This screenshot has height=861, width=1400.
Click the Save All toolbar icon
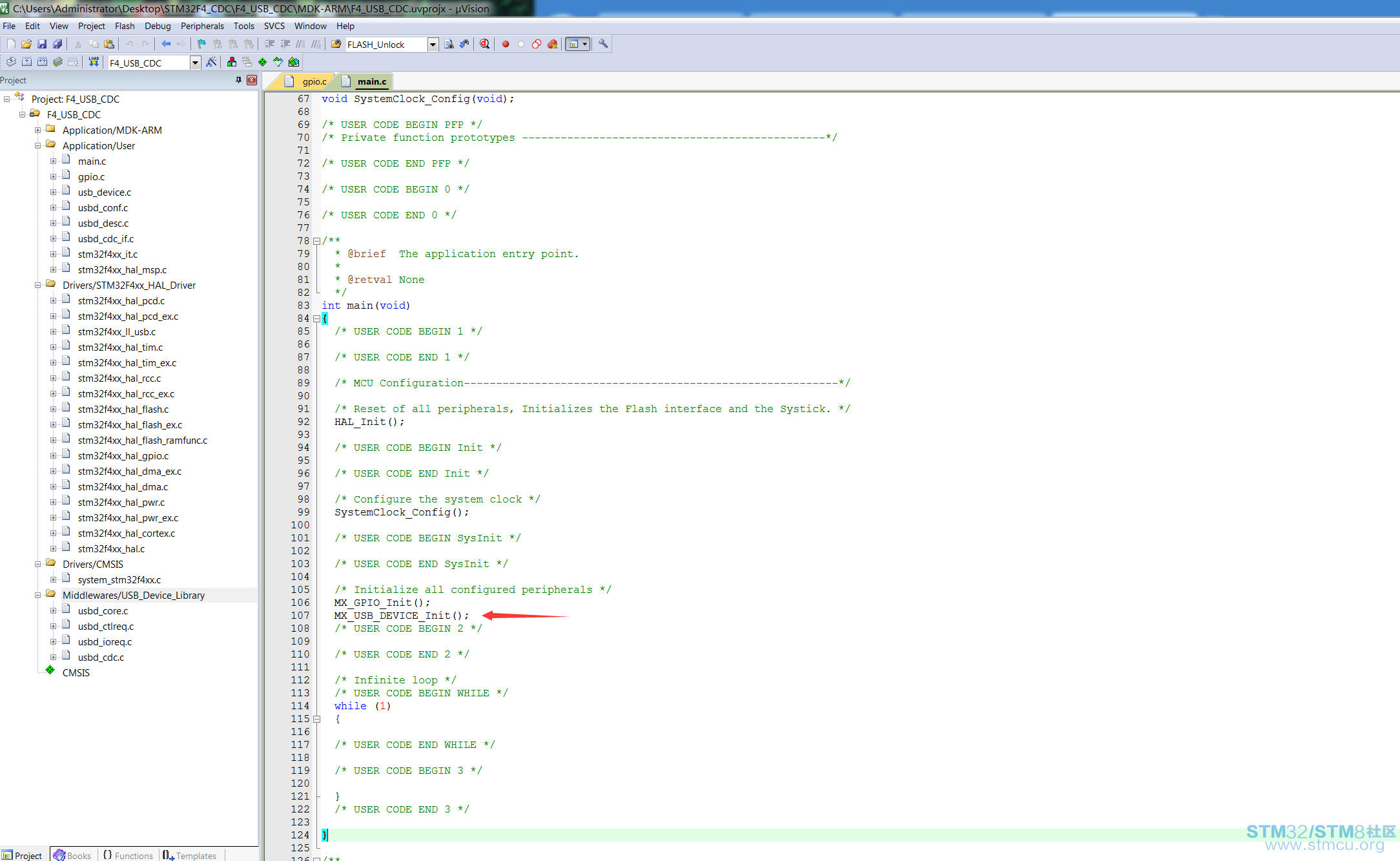[x=57, y=44]
